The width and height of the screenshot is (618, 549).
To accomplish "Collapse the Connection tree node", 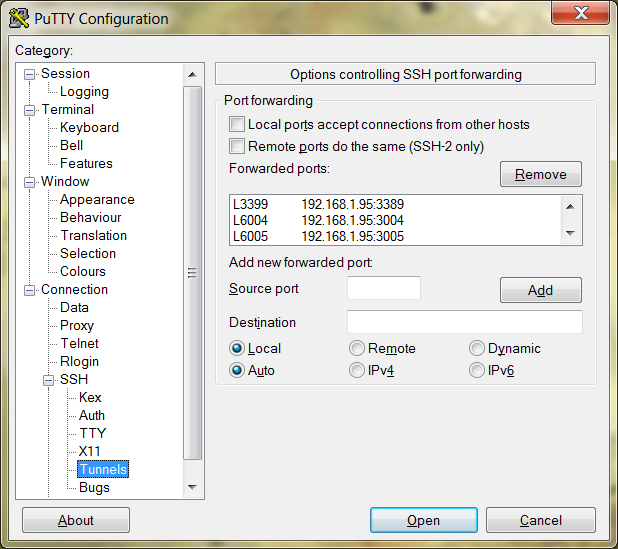I will pyautogui.click(x=29, y=290).
